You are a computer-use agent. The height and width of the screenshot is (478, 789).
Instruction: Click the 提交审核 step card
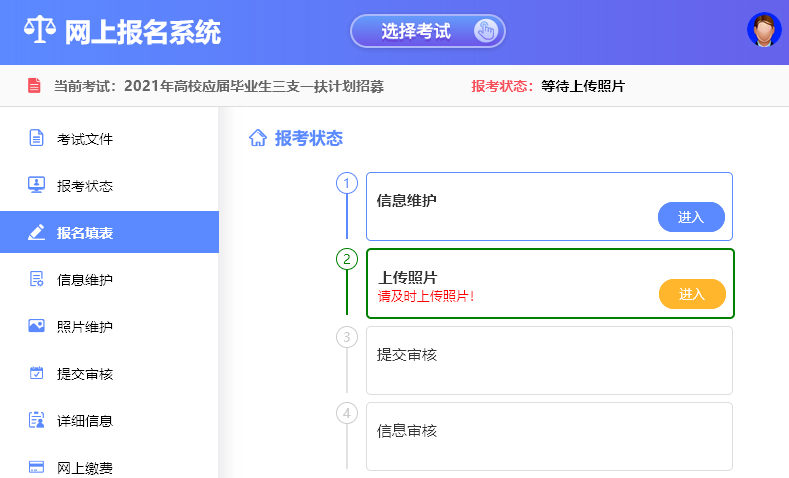549,360
